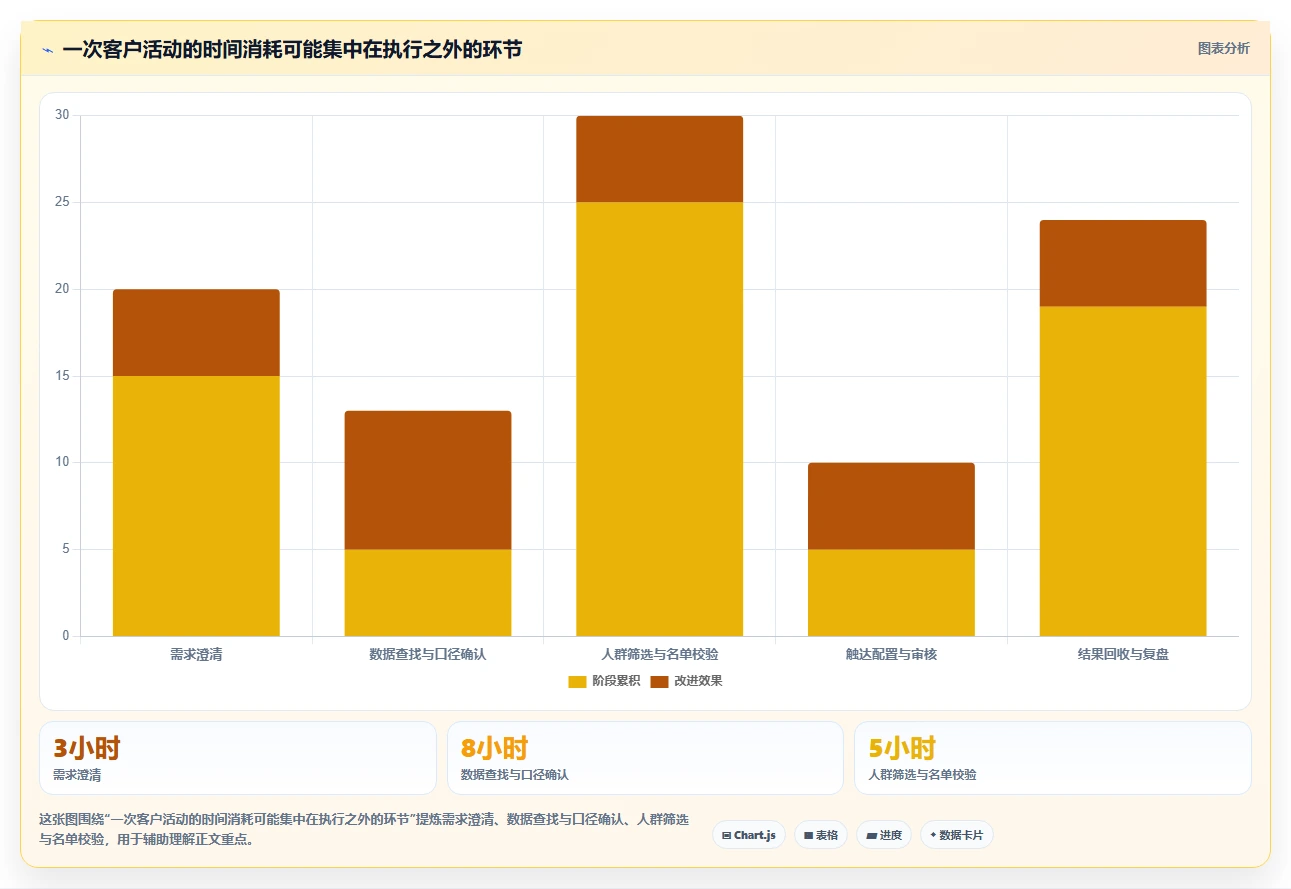Click the 阶段累积 legend label text
The height and width of the screenshot is (889, 1291).
coord(615,681)
